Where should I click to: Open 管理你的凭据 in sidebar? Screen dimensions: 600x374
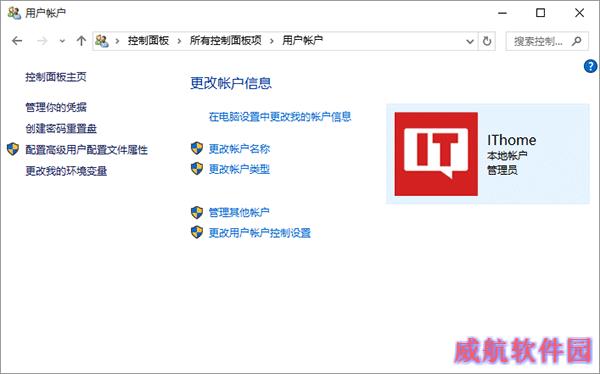click(x=56, y=107)
